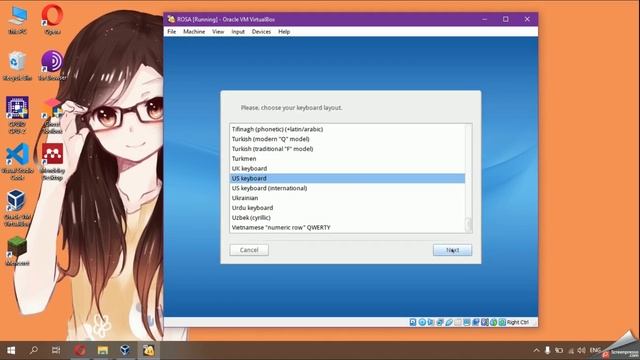Open Task View on the taskbar

[56, 350]
